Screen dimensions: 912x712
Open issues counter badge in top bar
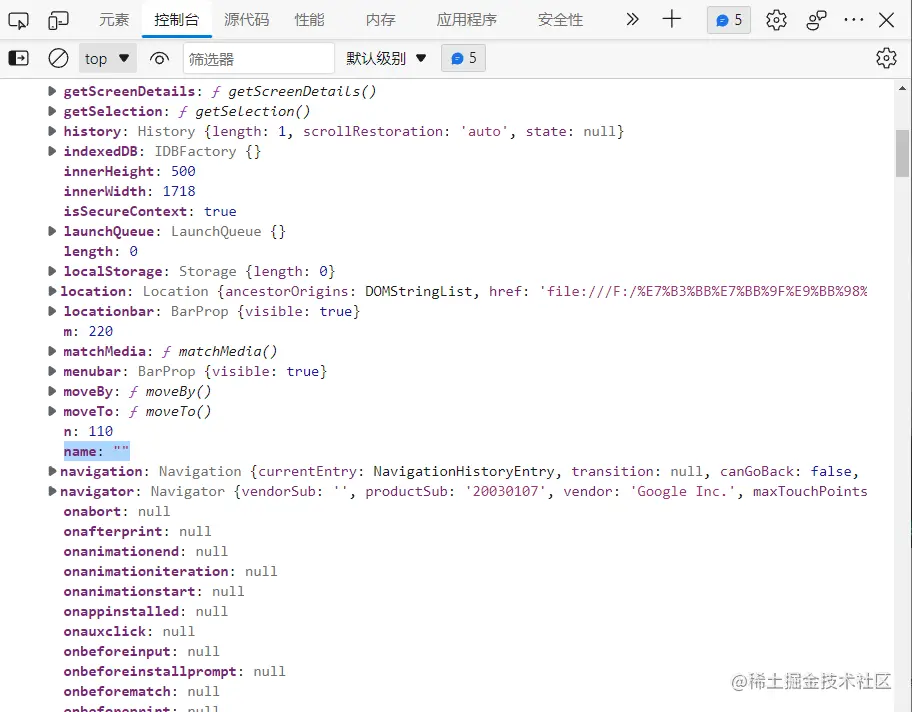(729, 20)
